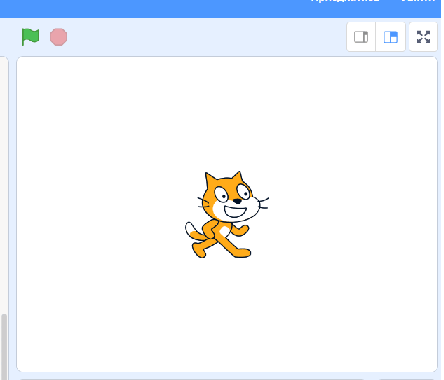Click the green flag to start the project
This screenshot has height=380, width=444.
pyautogui.click(x=30, y=37)
